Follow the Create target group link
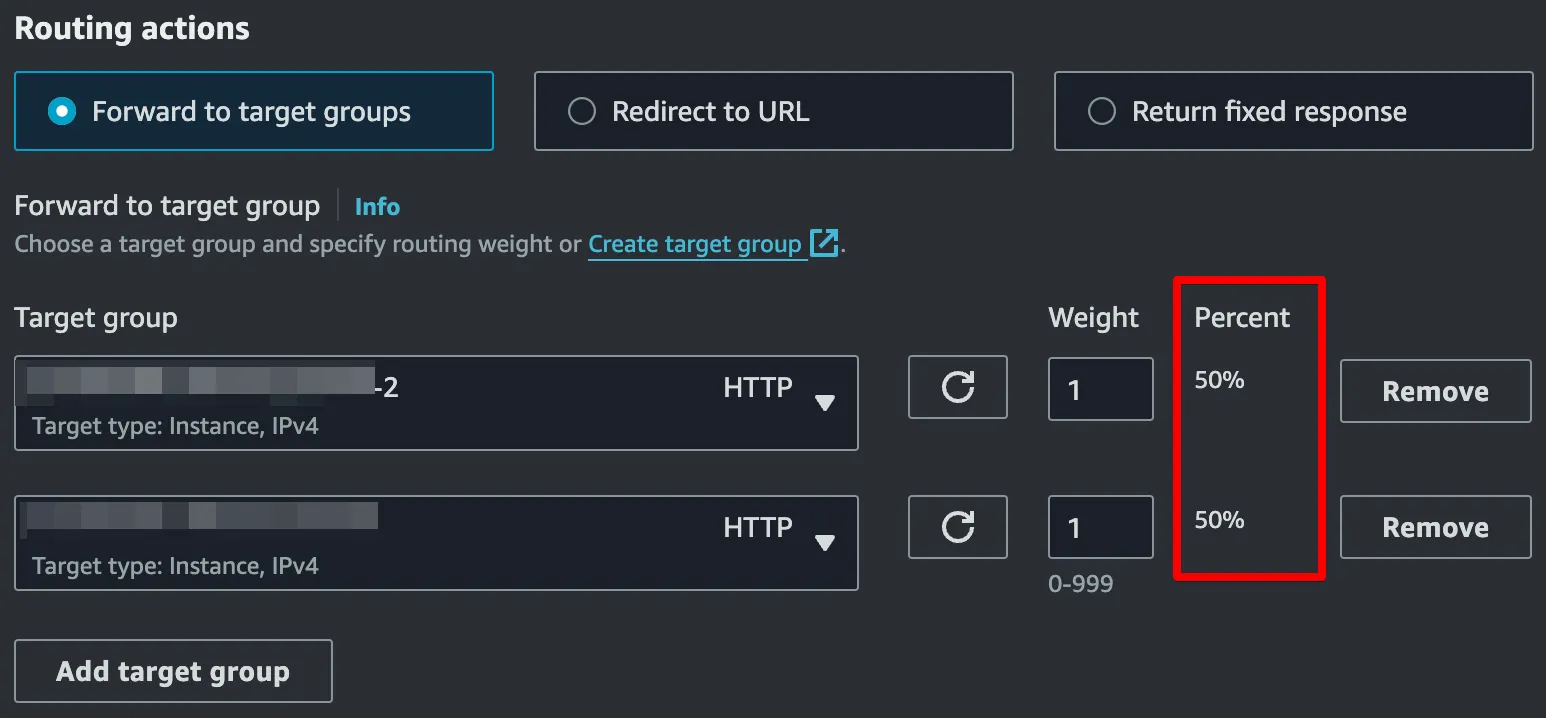1546x718 pixels. (x=695, y=244)
